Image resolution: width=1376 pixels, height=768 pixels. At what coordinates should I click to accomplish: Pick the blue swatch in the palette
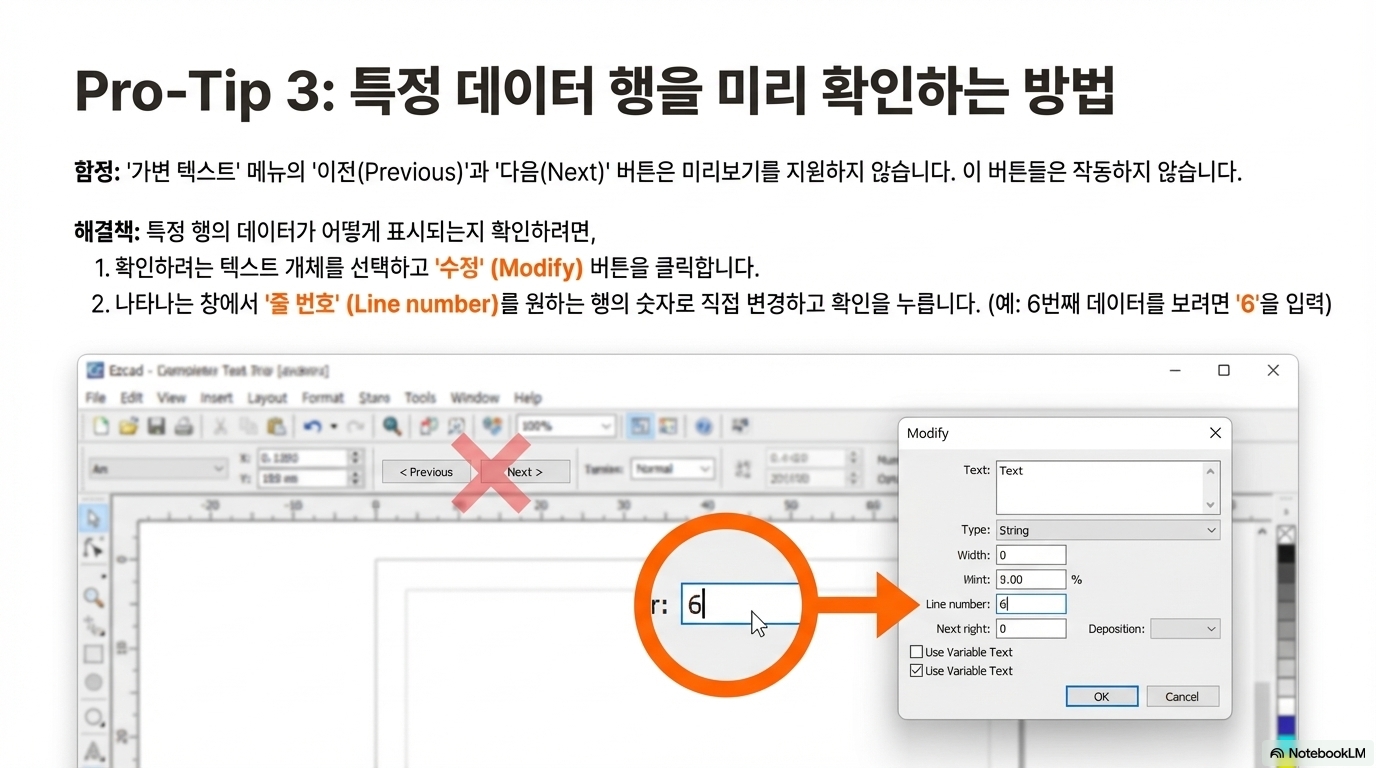(x=1286, y=725)
